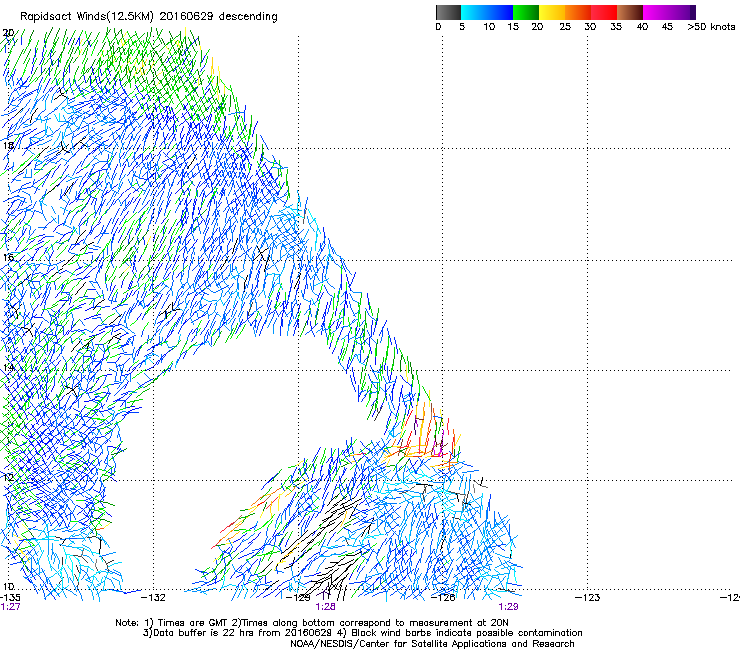This screenshot has width=740, height=650.
Task: Click the latitude label 20
Action: tap(8, 33)
